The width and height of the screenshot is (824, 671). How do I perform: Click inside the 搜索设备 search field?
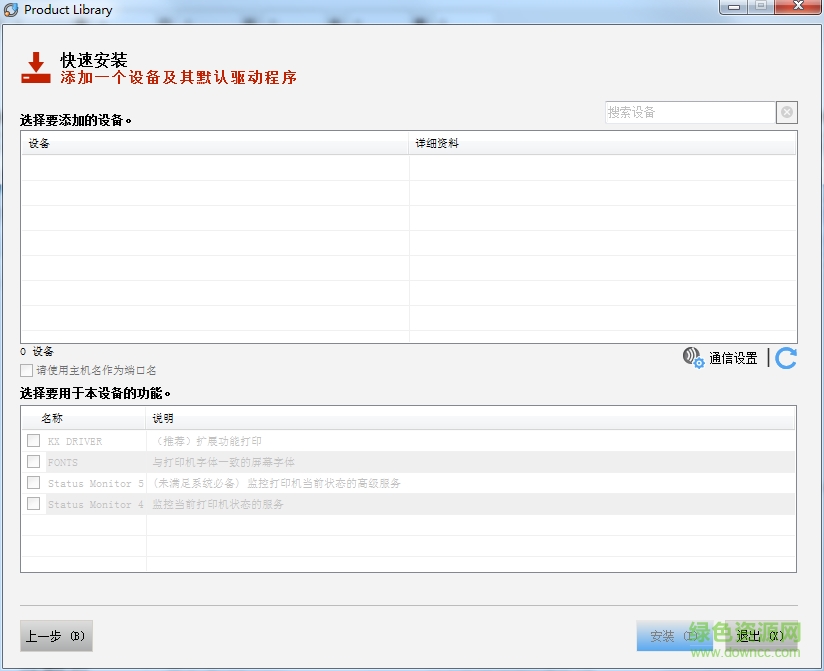(690, 112)
